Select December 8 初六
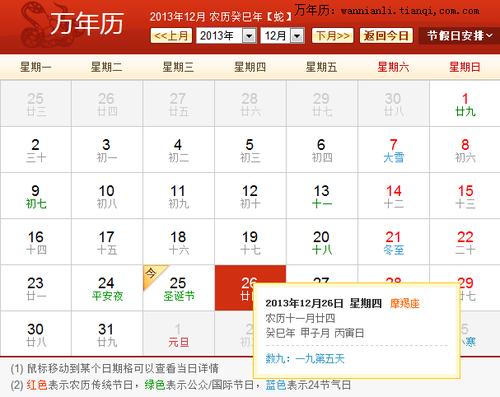500x397 pixels. (465, 150)
